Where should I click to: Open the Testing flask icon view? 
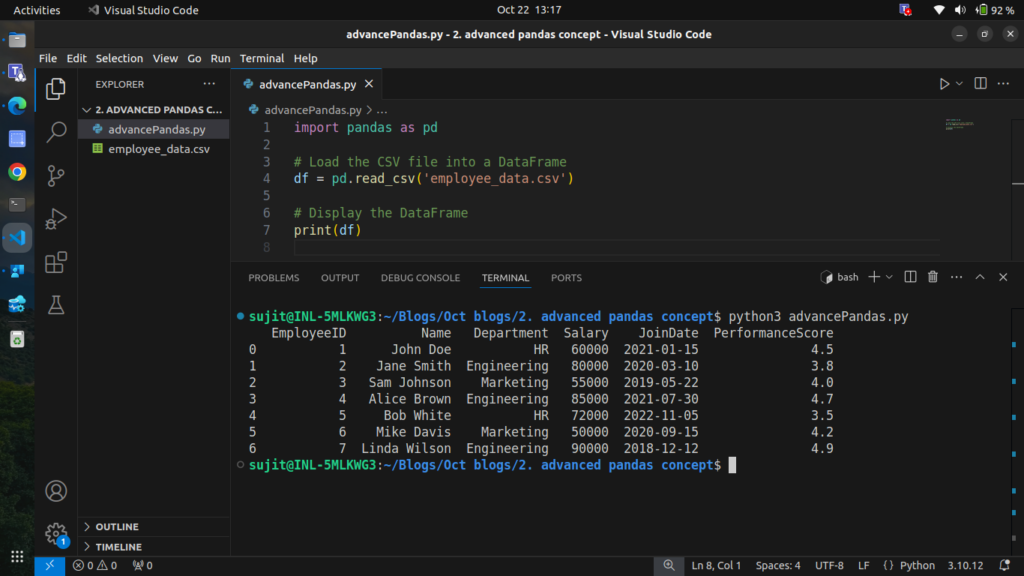(57, 306)
